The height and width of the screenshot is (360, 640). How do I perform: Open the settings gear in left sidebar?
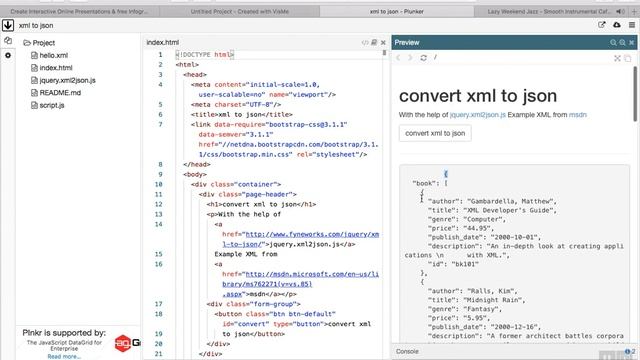(x=8, y=55)
